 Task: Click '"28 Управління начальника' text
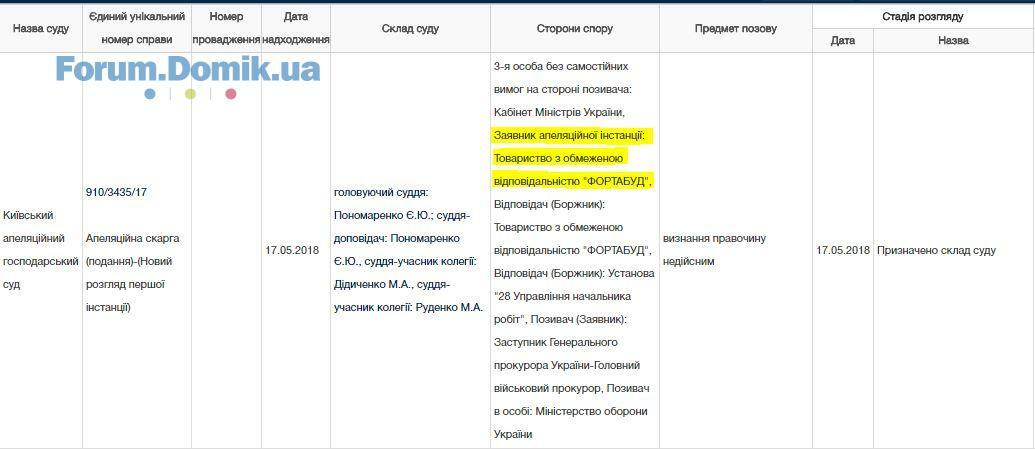tap(562, 296)
